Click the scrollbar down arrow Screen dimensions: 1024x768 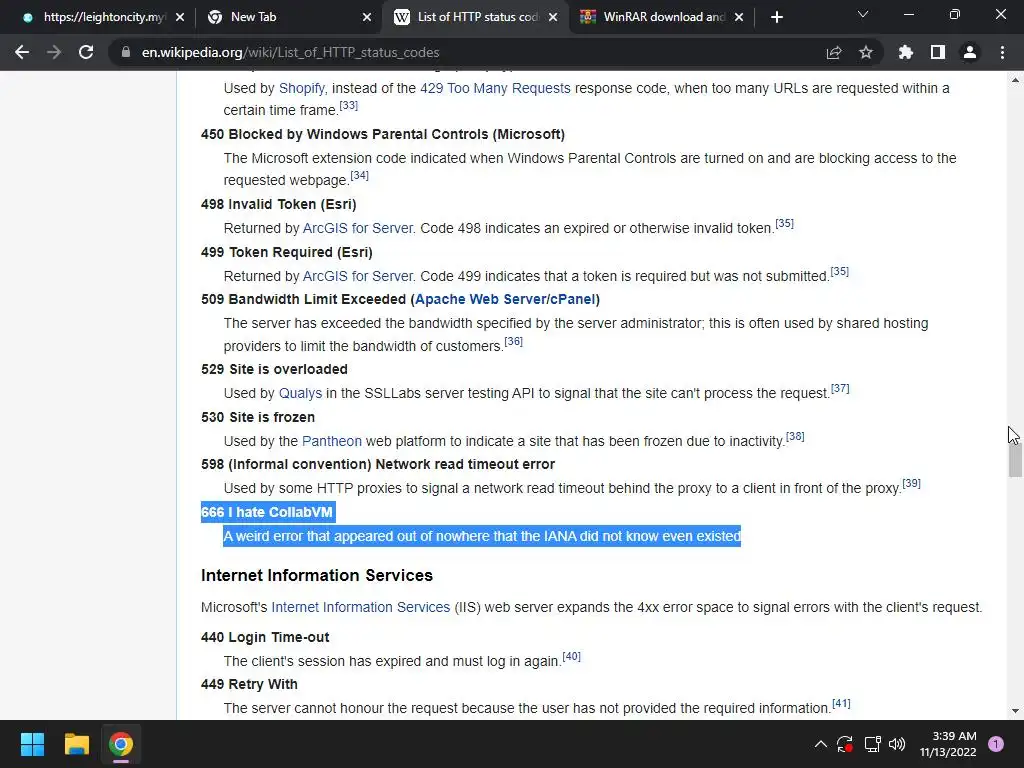pos(1015,711)
